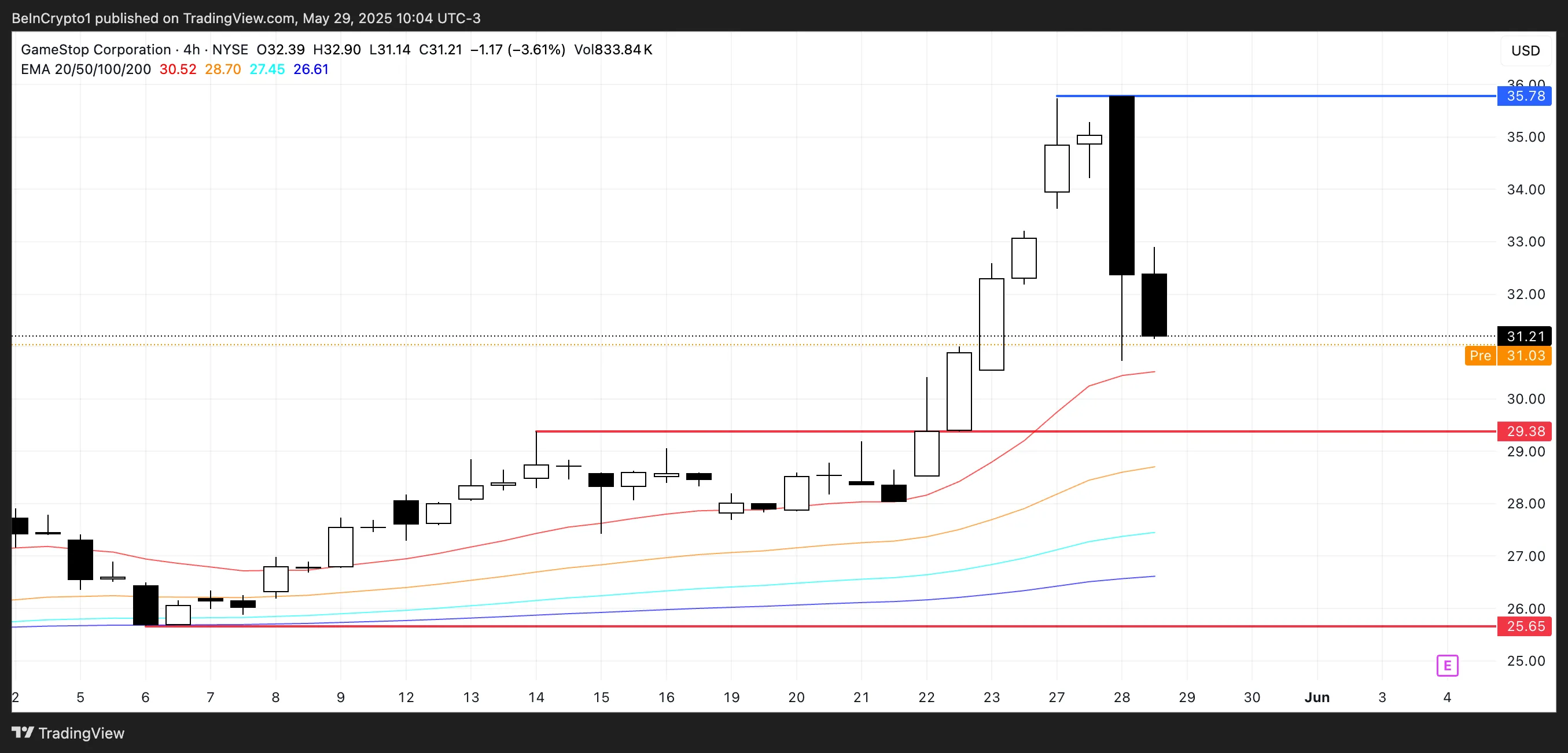Viewport: 1568px width, 753px height.
Task: Click the blue horizontal resistance line
Action: point(1275,96)
